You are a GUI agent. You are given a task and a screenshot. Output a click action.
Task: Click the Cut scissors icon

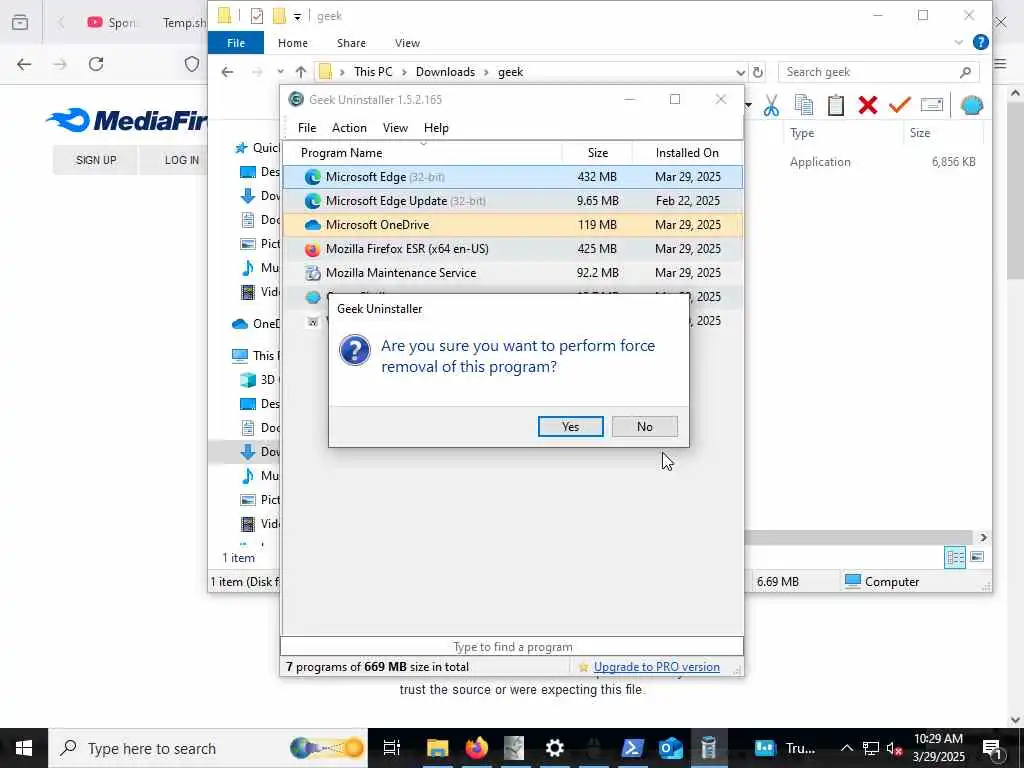(x=771, y=105)
